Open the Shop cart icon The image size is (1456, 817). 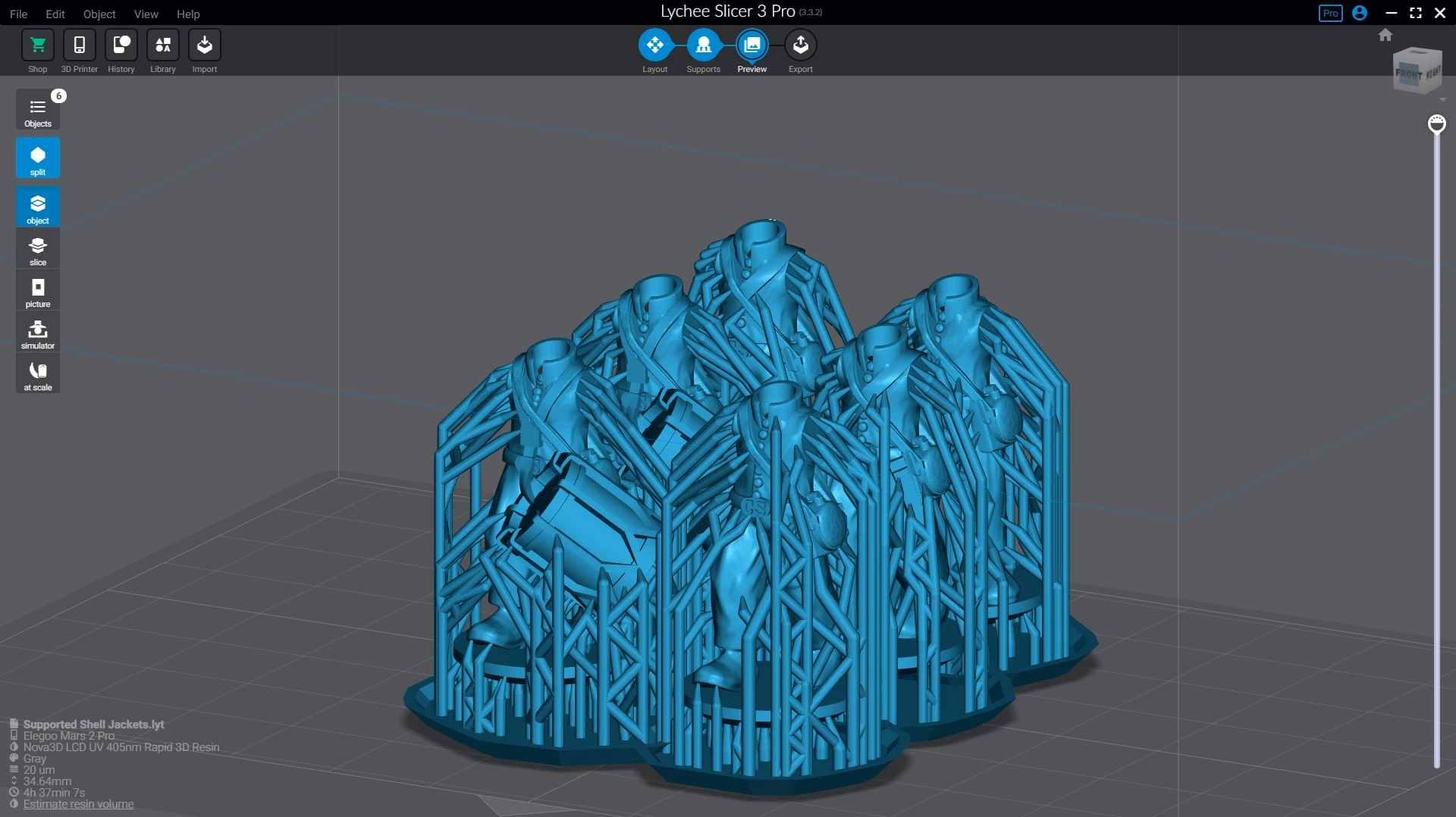click(38, 45)
